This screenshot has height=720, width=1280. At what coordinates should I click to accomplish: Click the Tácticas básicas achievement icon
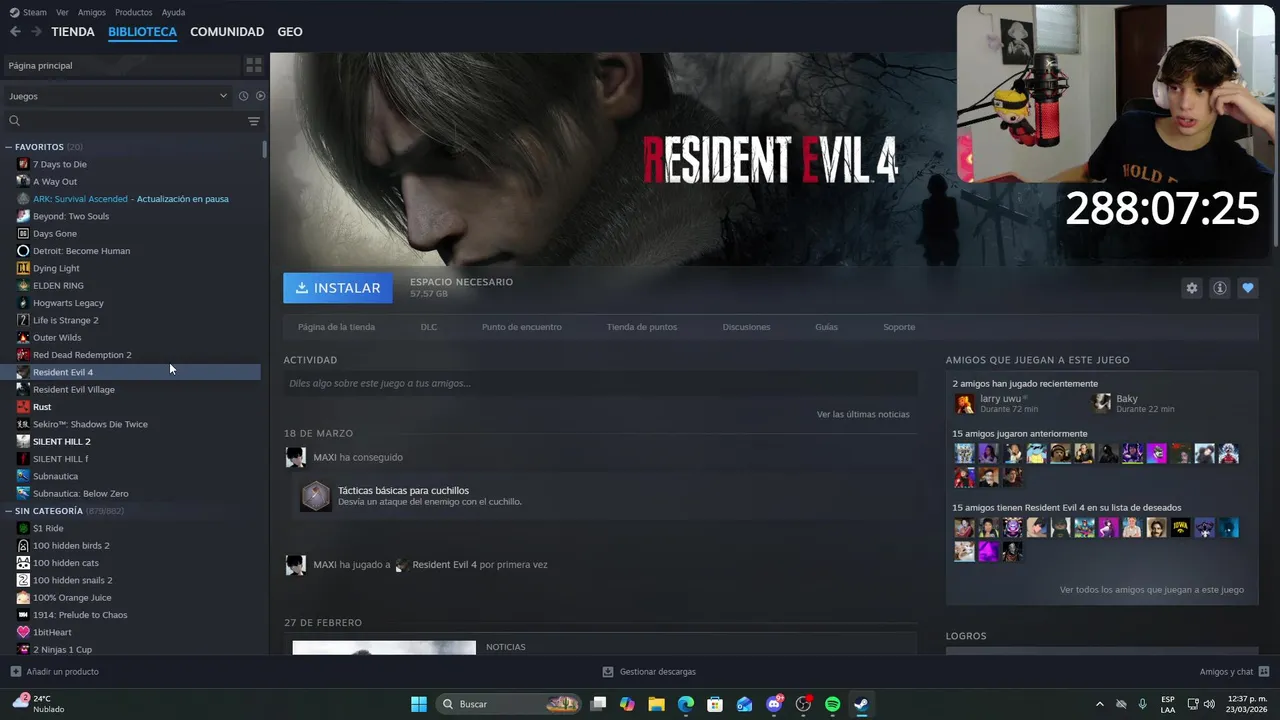tap(316, 496)
